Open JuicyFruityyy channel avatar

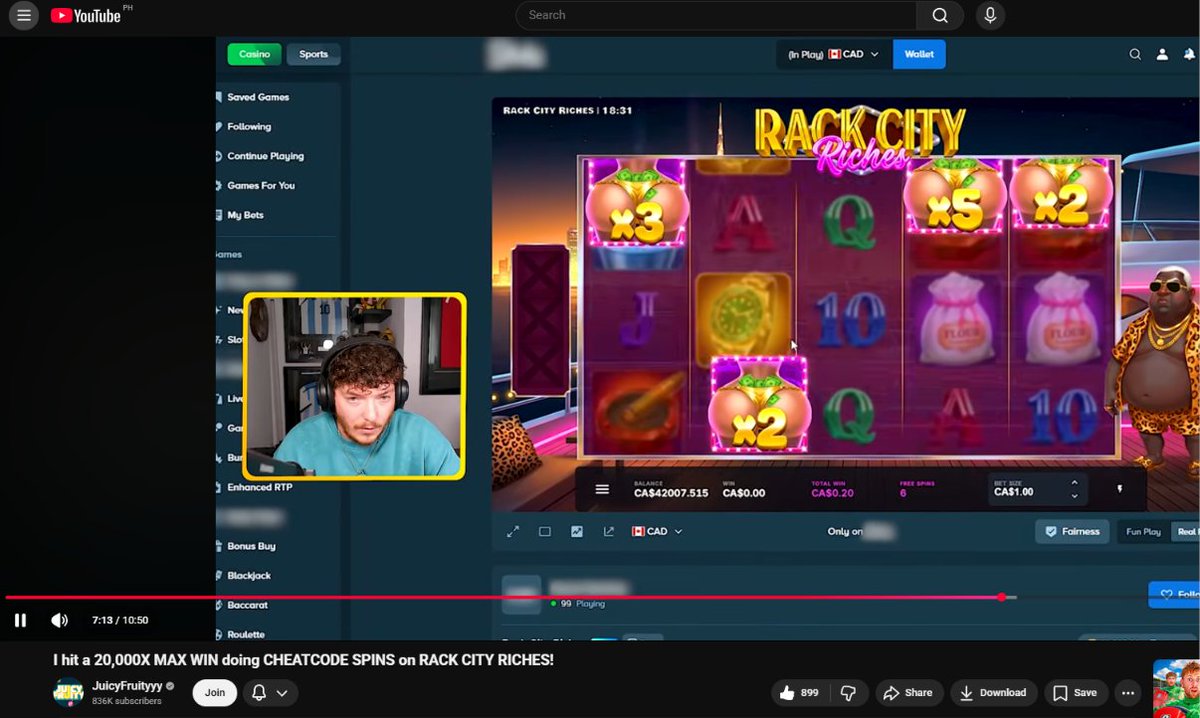point(68,692)
